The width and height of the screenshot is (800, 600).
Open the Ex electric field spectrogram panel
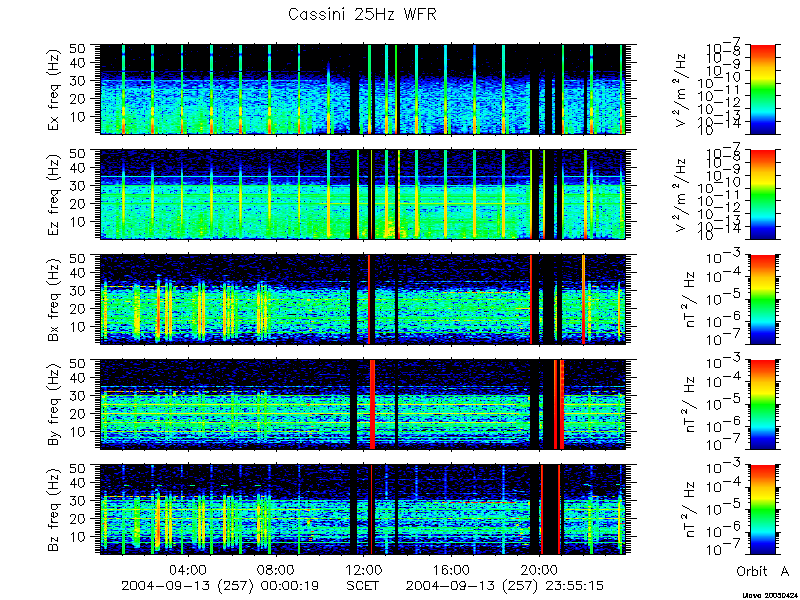363,89
